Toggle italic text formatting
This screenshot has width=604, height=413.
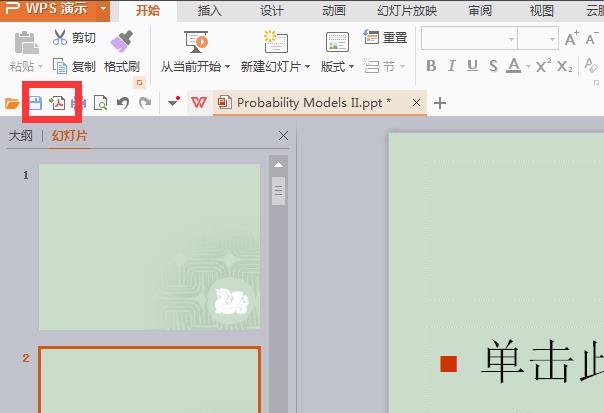(x=452, y=66)
